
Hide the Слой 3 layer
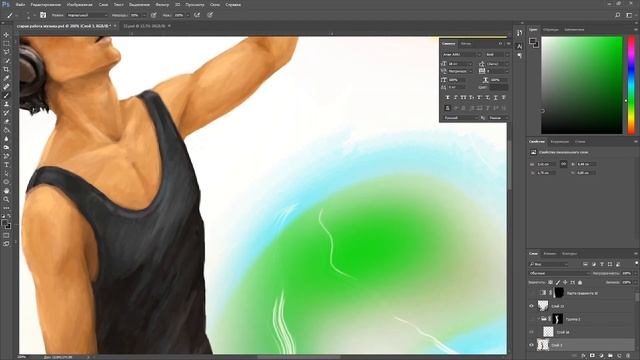[531, 345]
